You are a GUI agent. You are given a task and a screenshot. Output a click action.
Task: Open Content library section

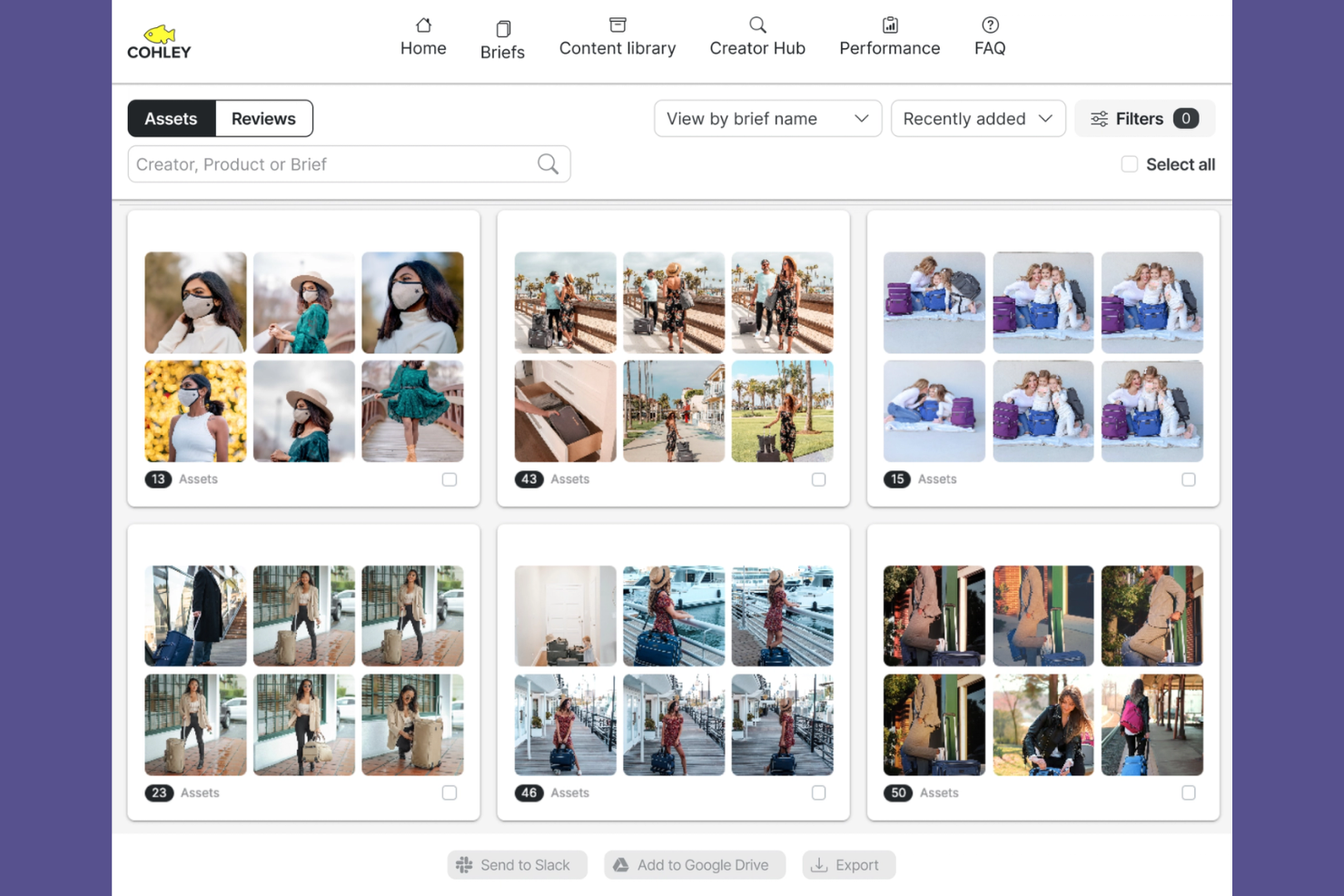click(x=618, y=38)
